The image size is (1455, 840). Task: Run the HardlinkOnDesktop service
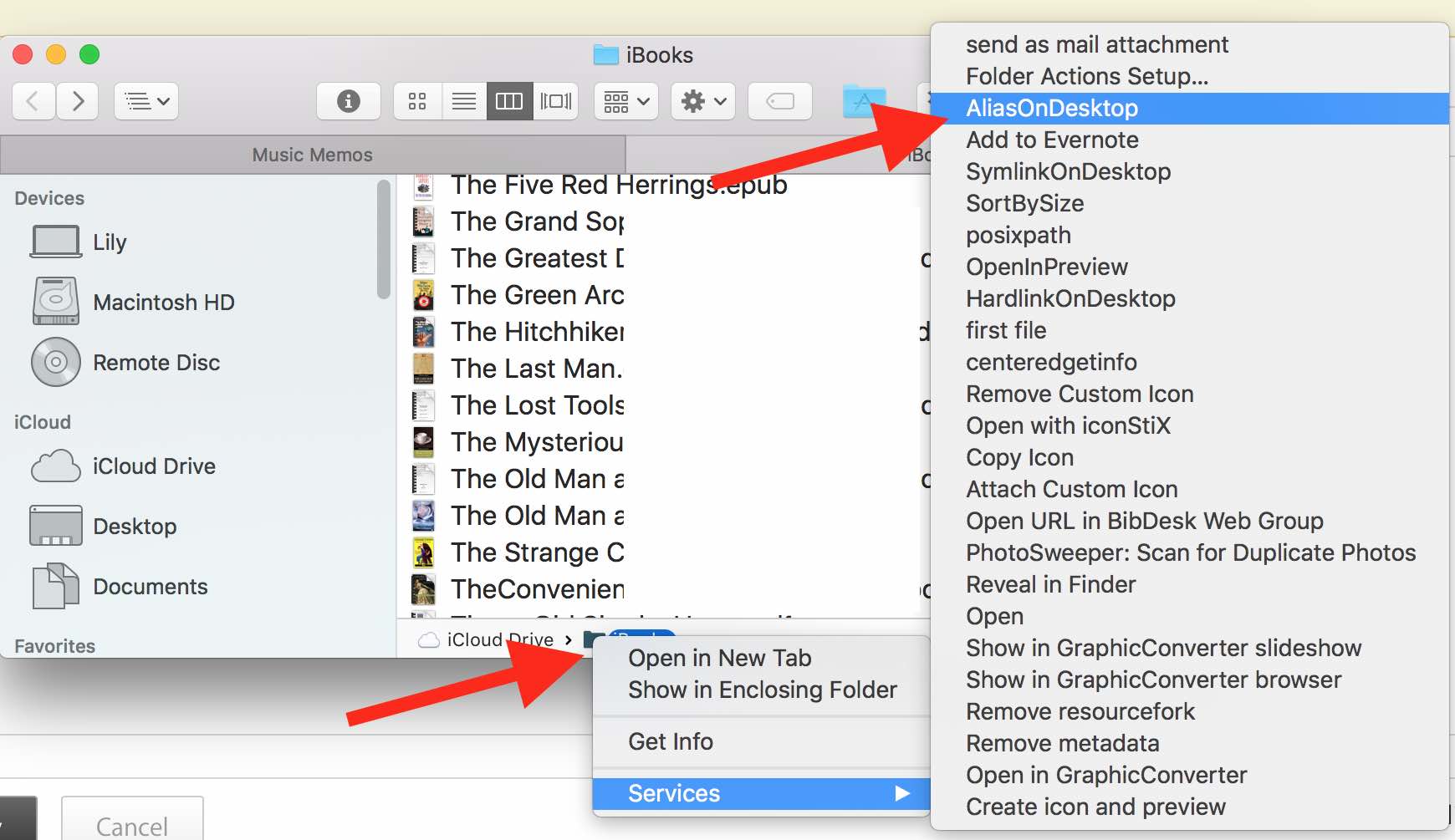click(x=1189, y=298)
